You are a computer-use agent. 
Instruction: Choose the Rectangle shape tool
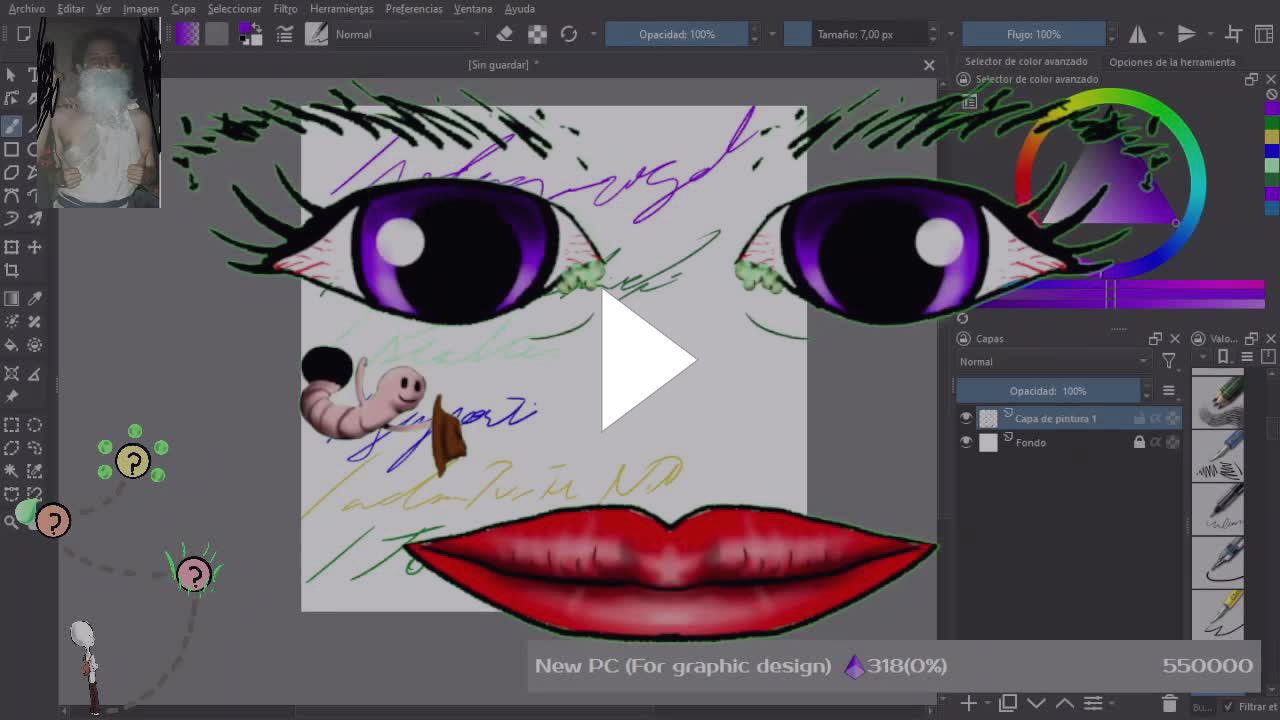pyautogui.click(x=12, y=149)
